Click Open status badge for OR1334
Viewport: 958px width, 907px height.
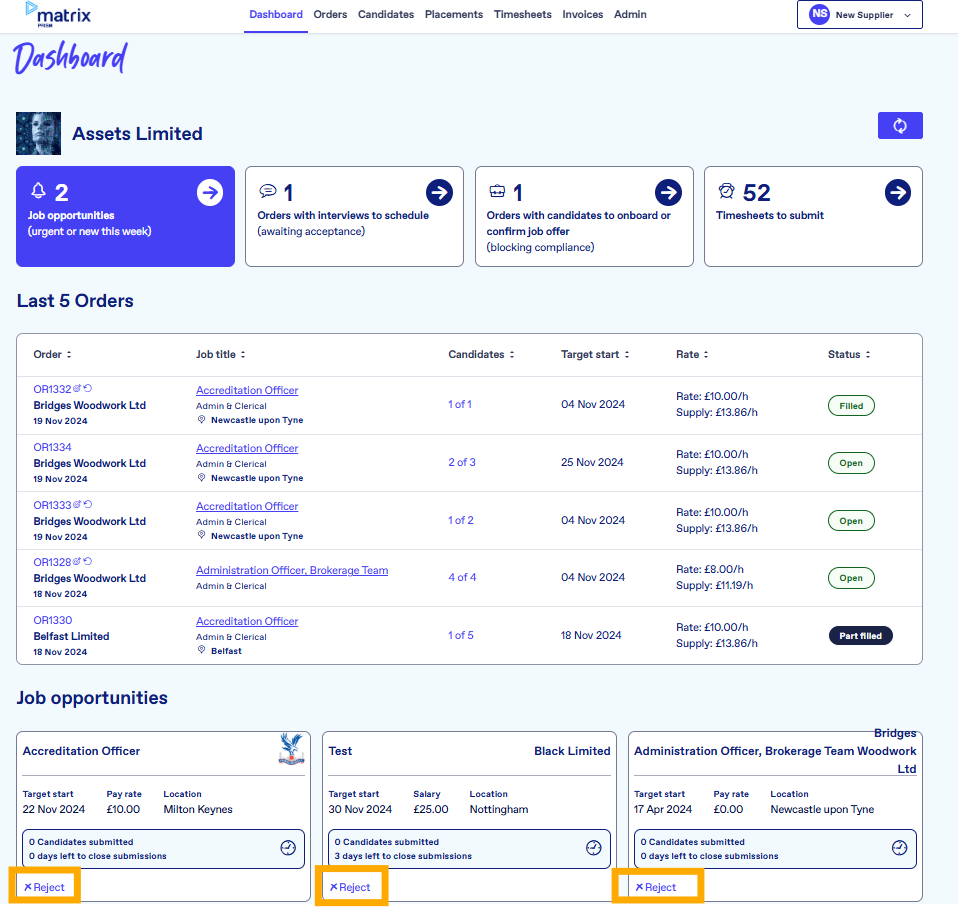pos(851,463)
